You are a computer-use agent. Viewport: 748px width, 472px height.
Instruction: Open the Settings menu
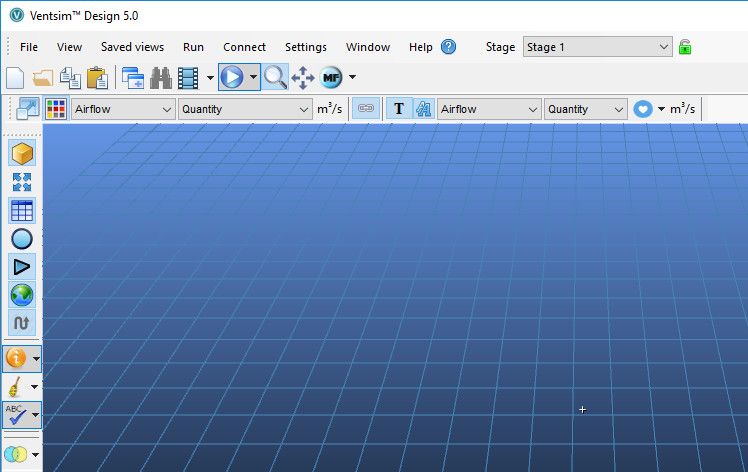[x=306, y=47]
